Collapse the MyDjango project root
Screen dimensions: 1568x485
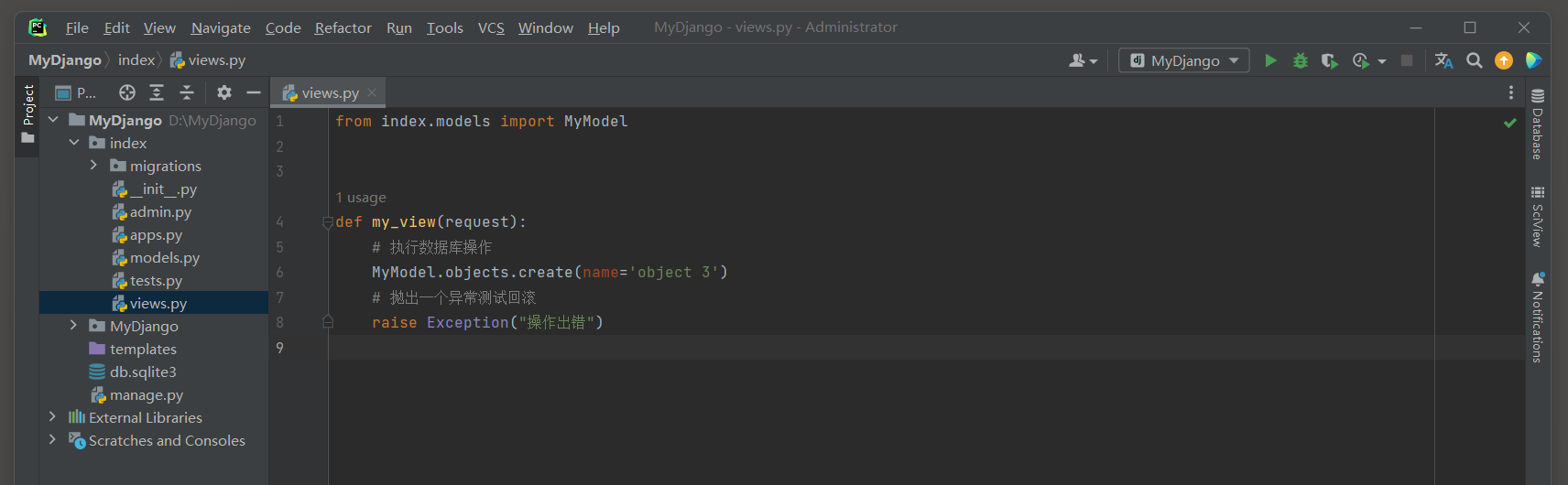pos(53,120)
